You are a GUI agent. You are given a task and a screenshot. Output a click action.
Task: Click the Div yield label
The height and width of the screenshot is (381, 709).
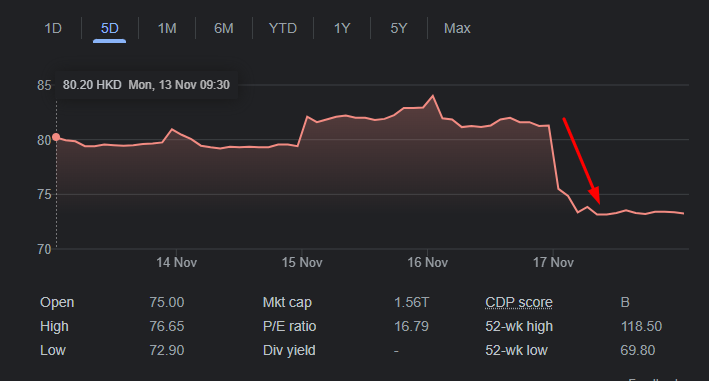(289, 350)
